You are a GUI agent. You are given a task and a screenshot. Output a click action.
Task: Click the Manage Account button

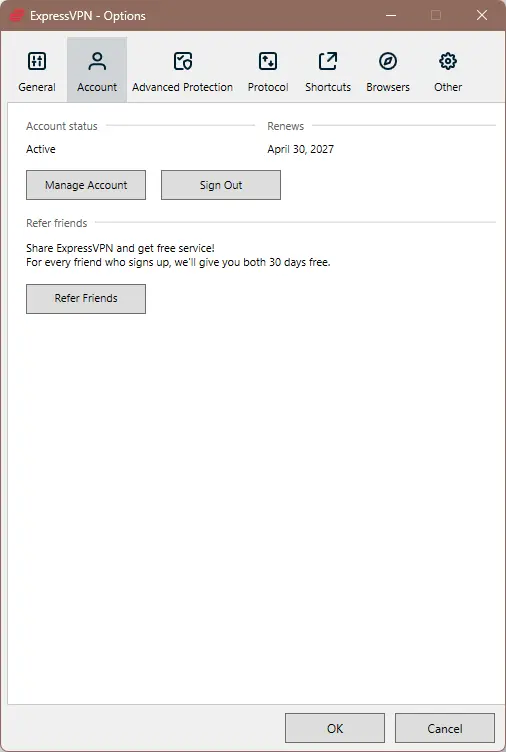click(x=86, y=185)
